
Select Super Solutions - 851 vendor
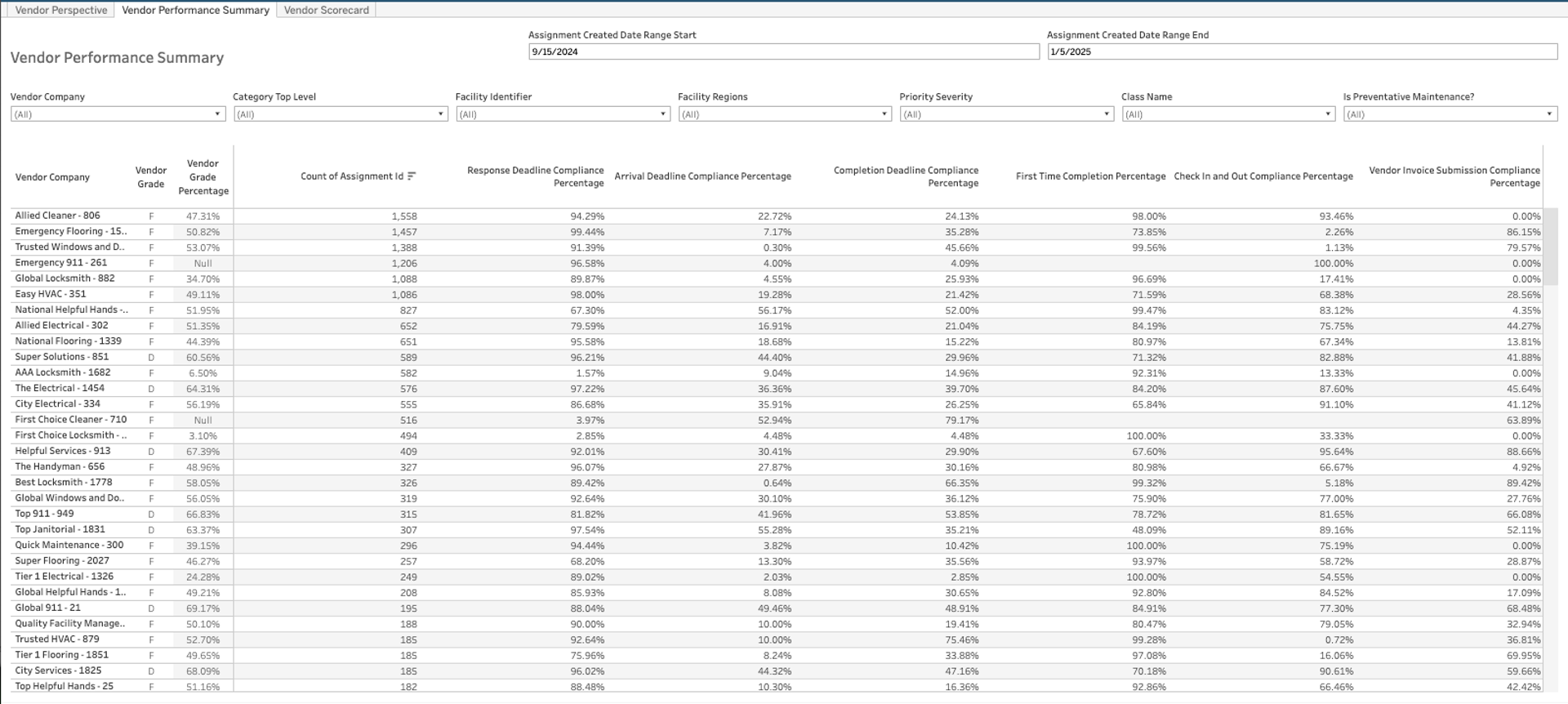(61, 357)
